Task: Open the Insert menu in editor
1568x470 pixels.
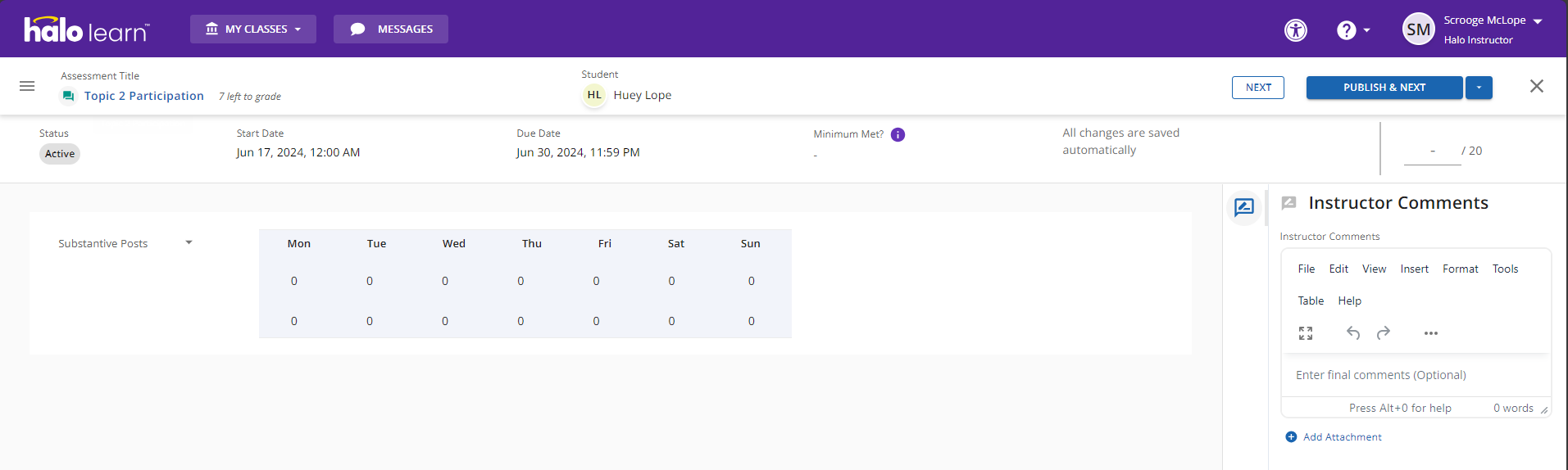Action: (1414, 269)
